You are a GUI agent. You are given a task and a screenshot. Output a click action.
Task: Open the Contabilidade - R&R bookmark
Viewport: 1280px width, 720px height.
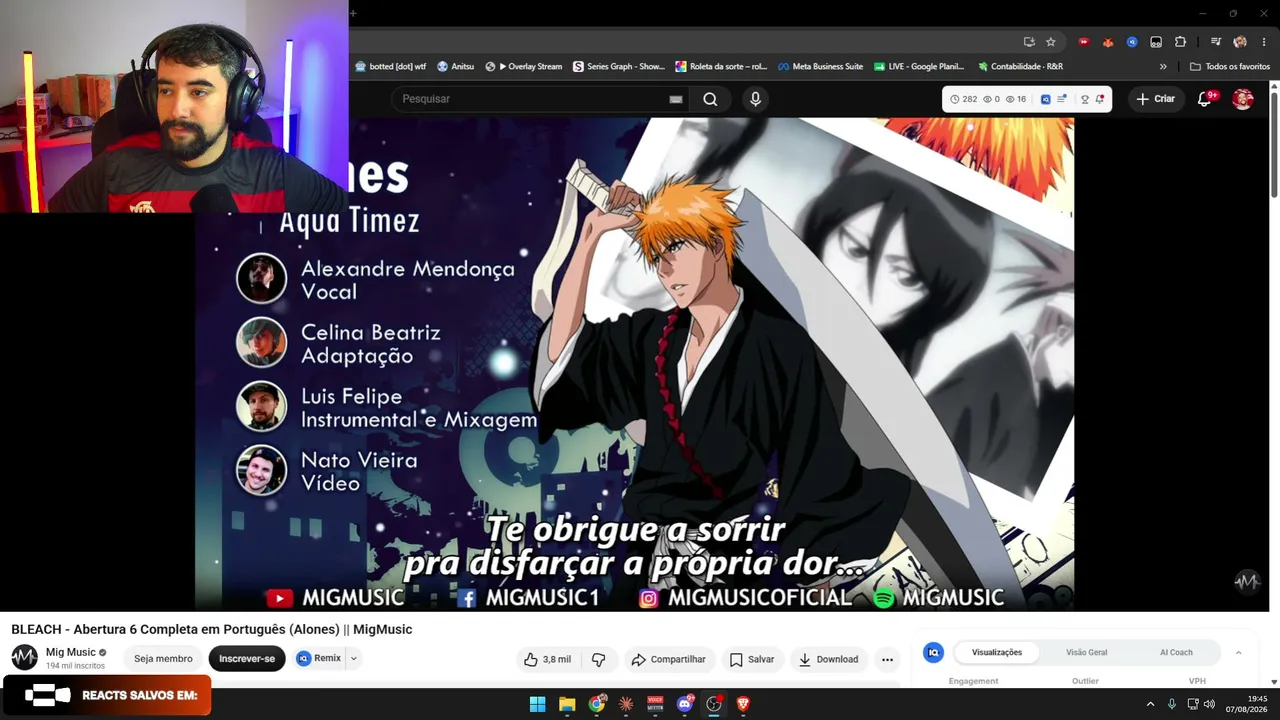click(x=1020, y=67)
